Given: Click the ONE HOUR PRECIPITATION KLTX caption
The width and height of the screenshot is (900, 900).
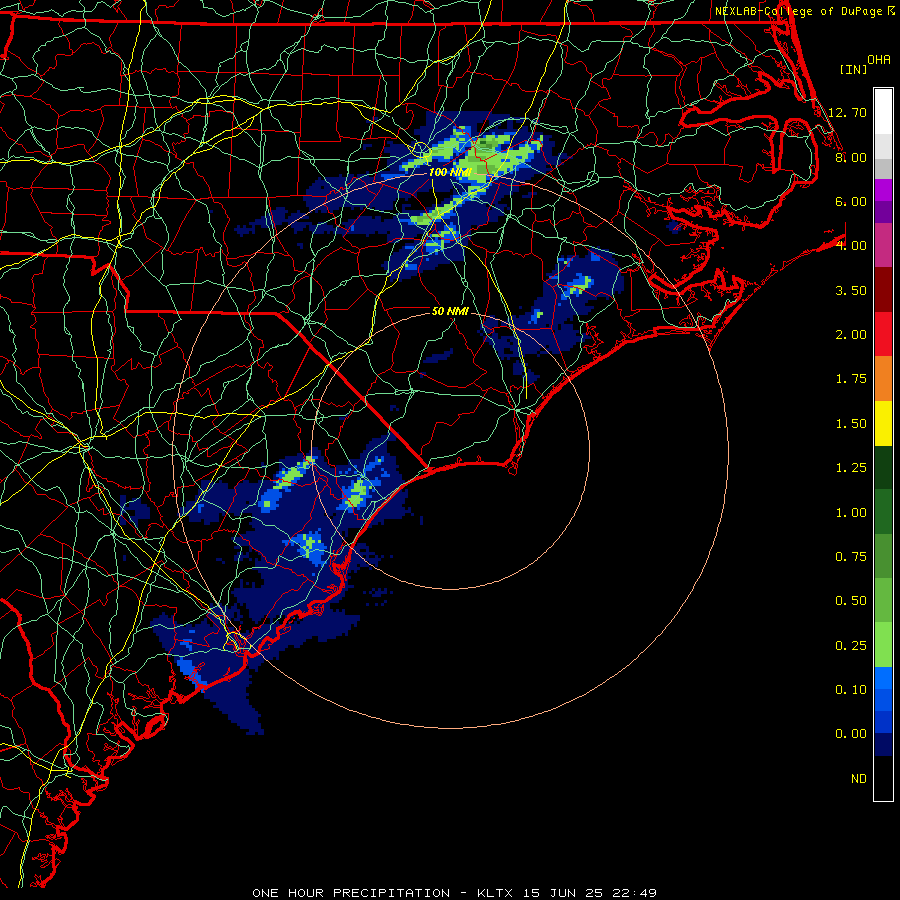Looking at the screenshot, I should (454, 893).
